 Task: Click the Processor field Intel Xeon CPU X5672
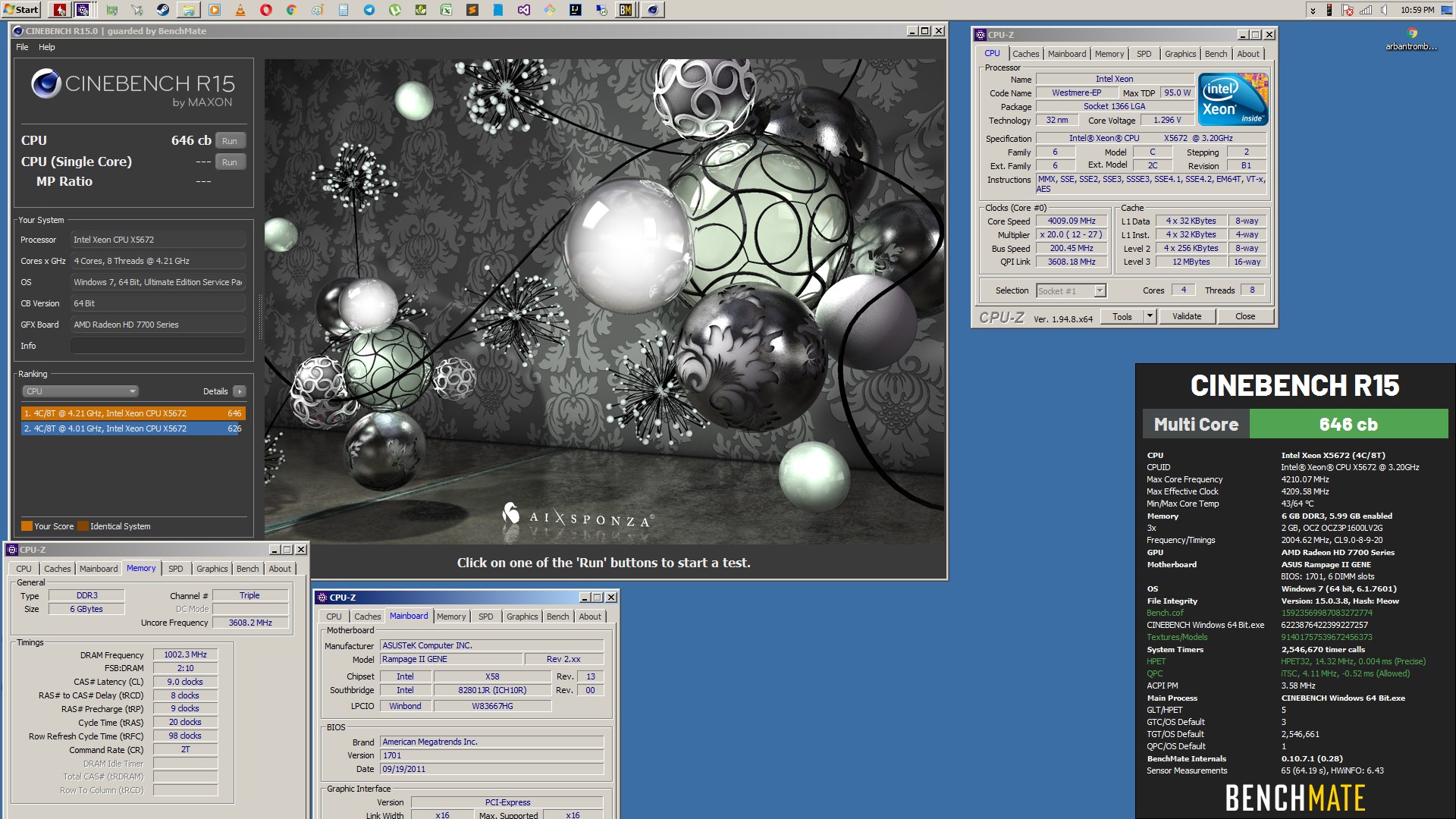click(158, 240)
